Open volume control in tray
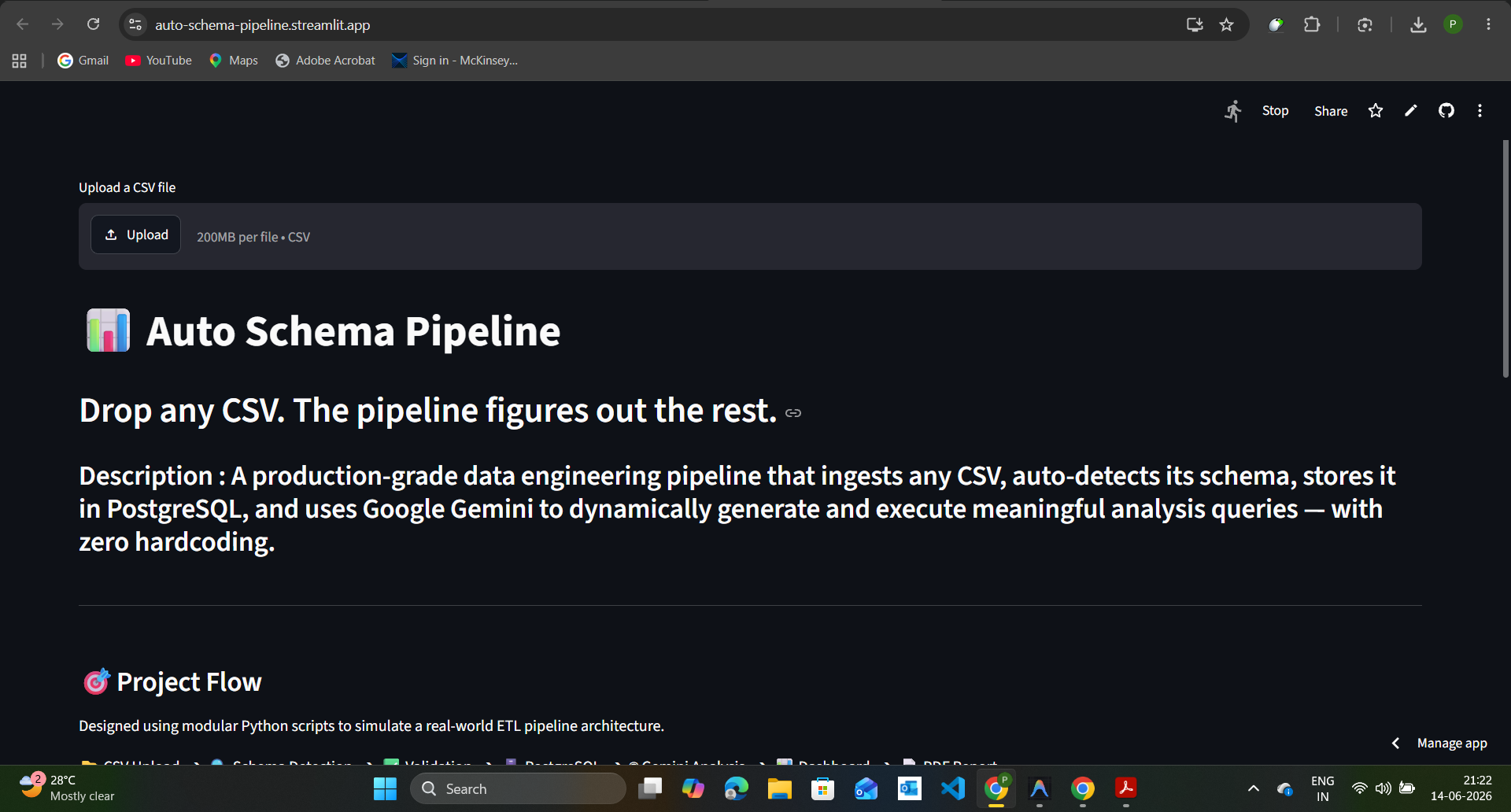This screenshot has width=1511, height=812. 1383,788
